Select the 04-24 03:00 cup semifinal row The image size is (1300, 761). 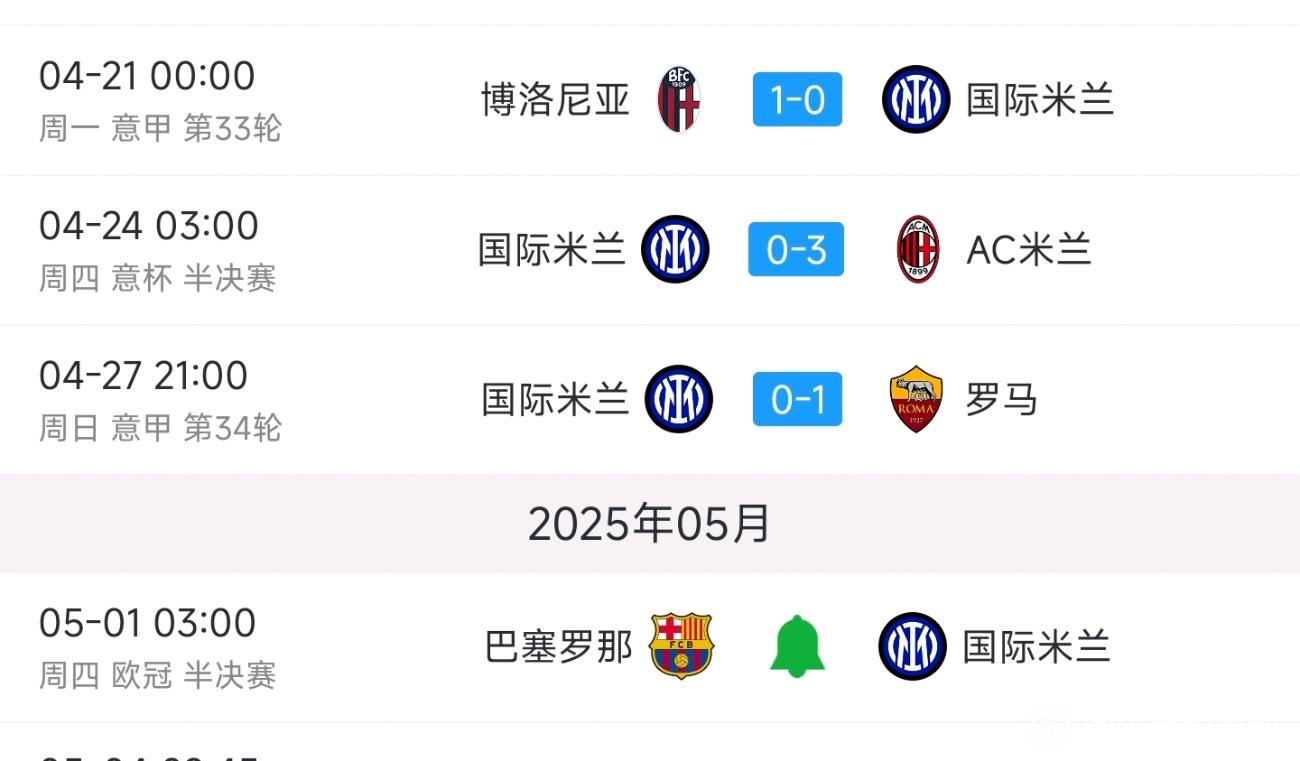tap(650, 250)
